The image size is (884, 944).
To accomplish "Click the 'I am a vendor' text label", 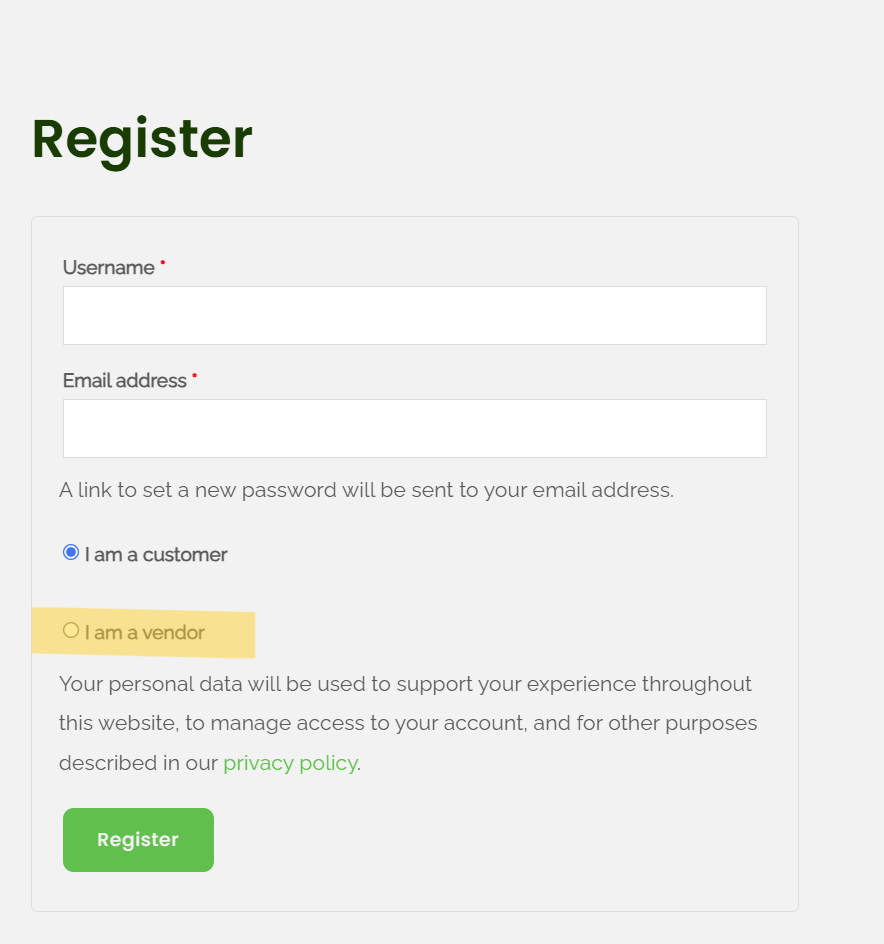I will 144,631.
